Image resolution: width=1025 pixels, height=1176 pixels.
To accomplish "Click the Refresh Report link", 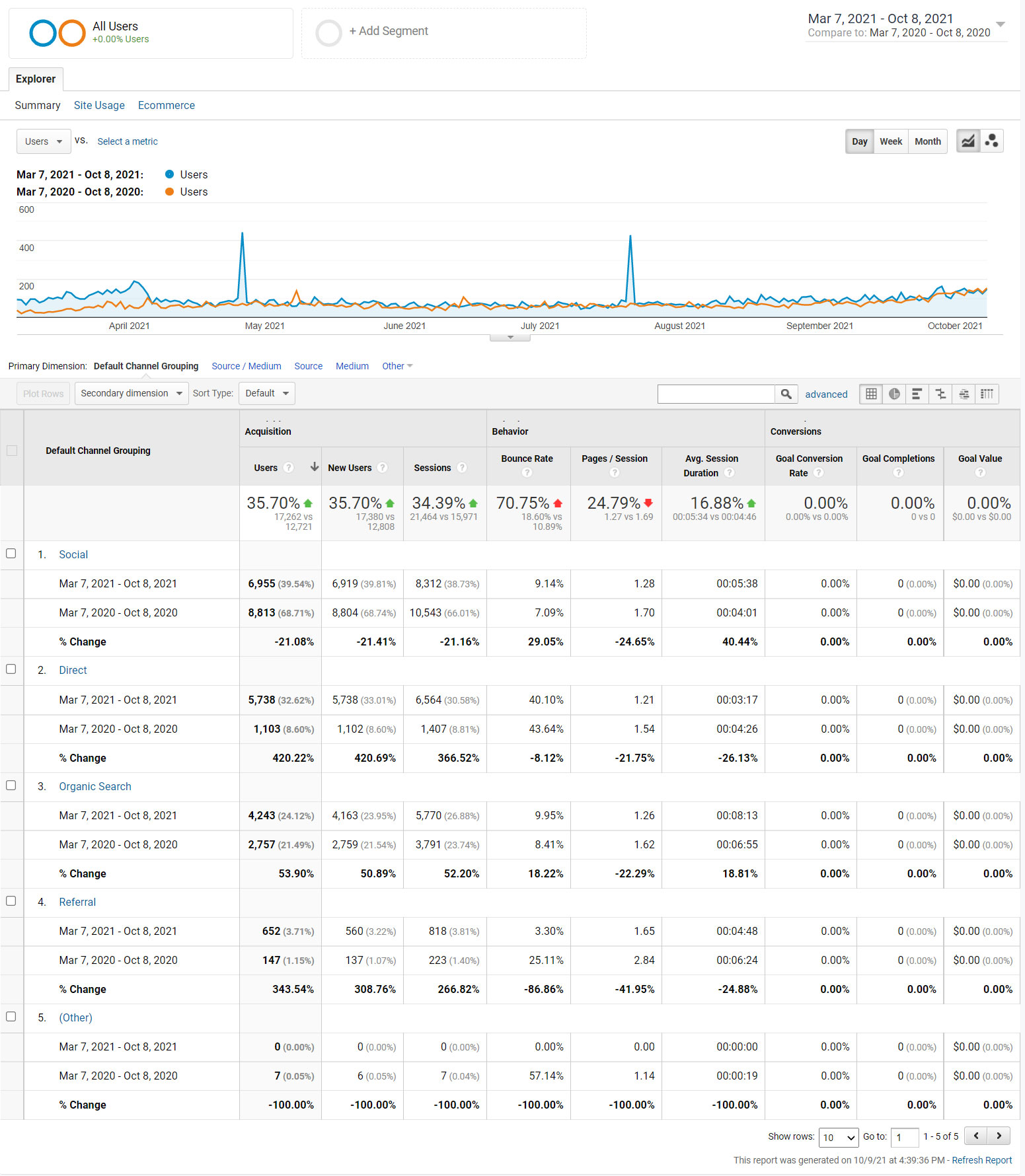I will click(x=981, y=1161).
